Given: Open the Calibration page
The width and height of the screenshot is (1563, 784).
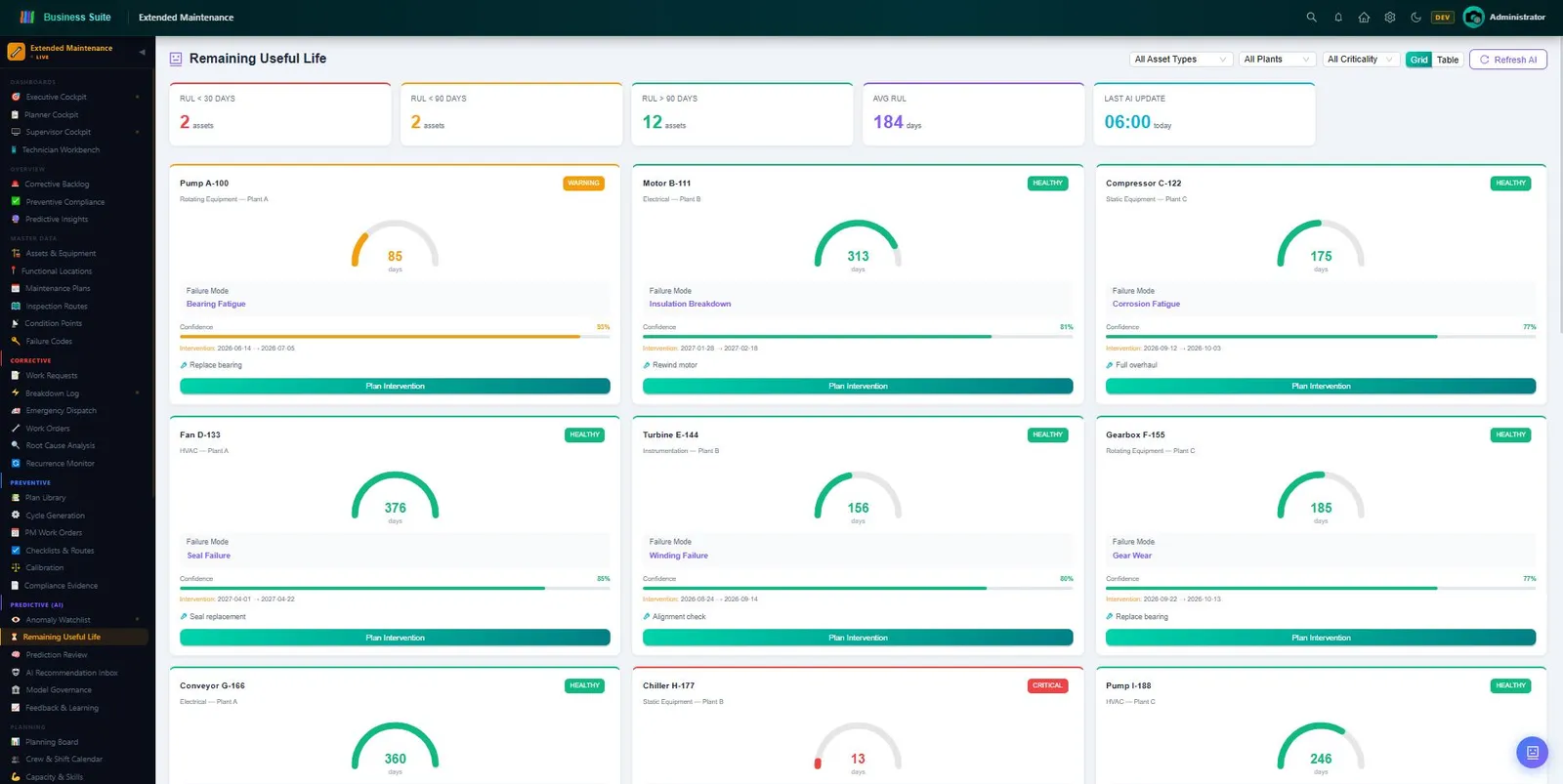Looking at the screenshot, I should pyautogui.click(x=45, y=568).
